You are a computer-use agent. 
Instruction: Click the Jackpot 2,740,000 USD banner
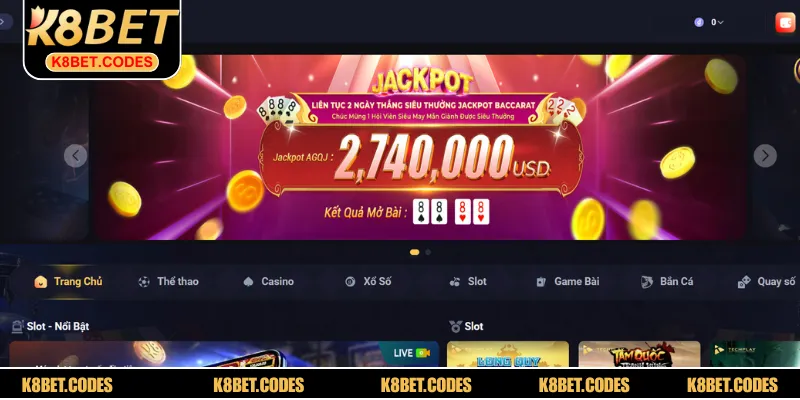418,147
